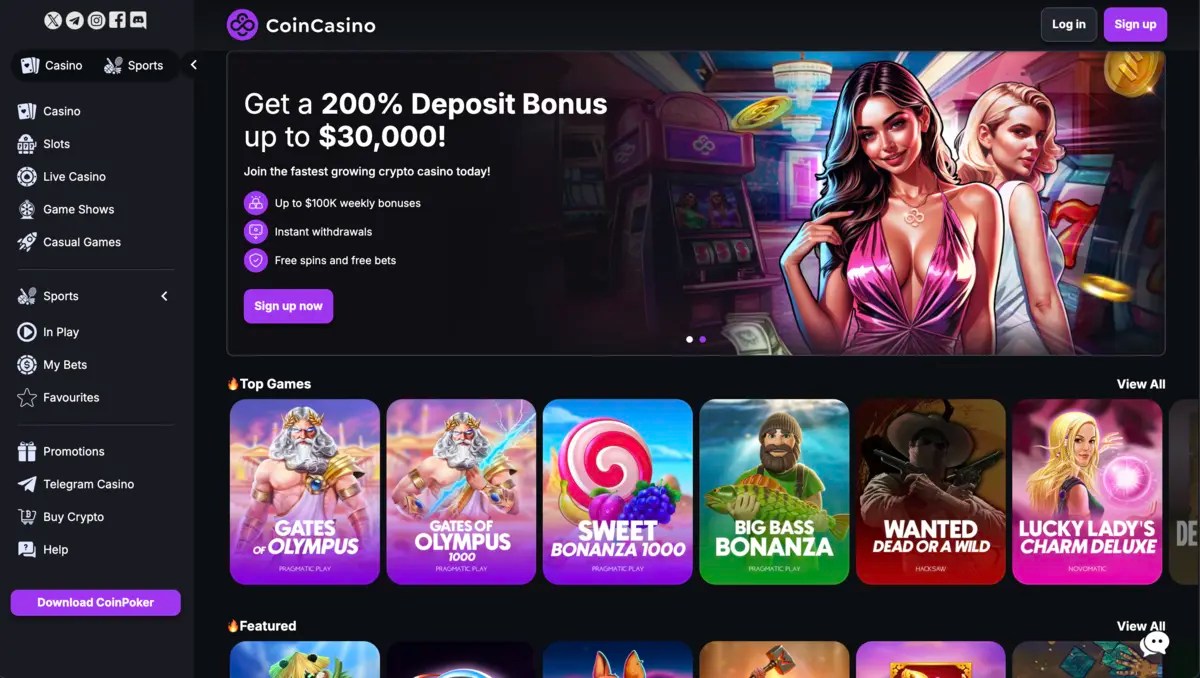Open the Facebook social icon
Viewport: 1200px width, 678px height.
click(117, 20)
